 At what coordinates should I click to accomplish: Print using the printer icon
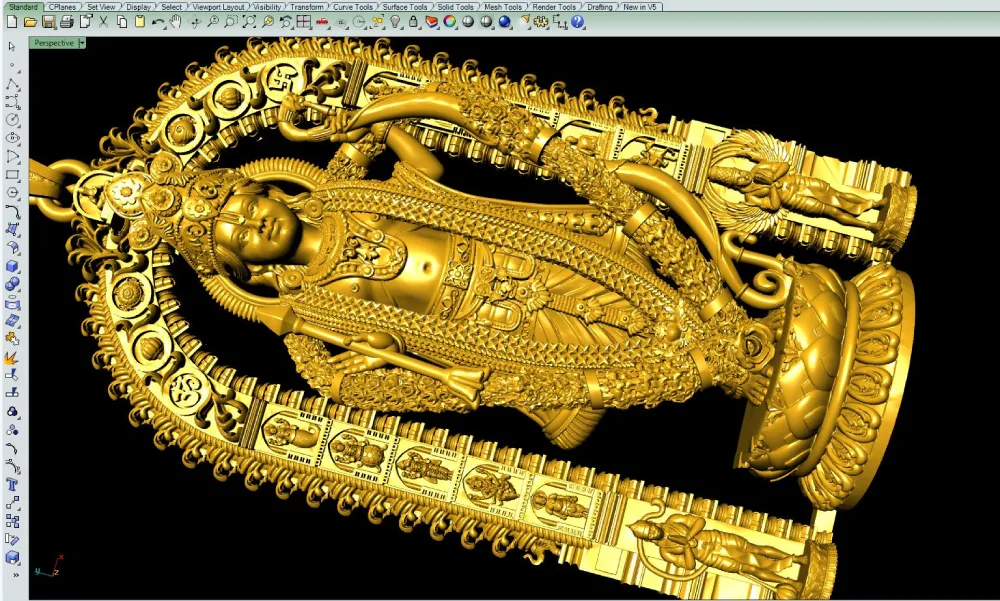66,22
